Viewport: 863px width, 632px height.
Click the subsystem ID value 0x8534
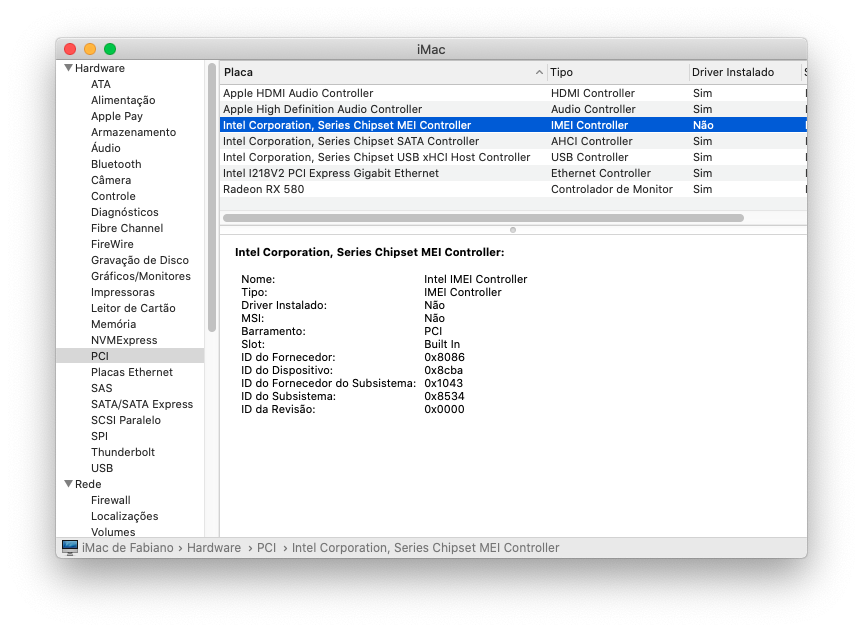click(x=444, y=396)
